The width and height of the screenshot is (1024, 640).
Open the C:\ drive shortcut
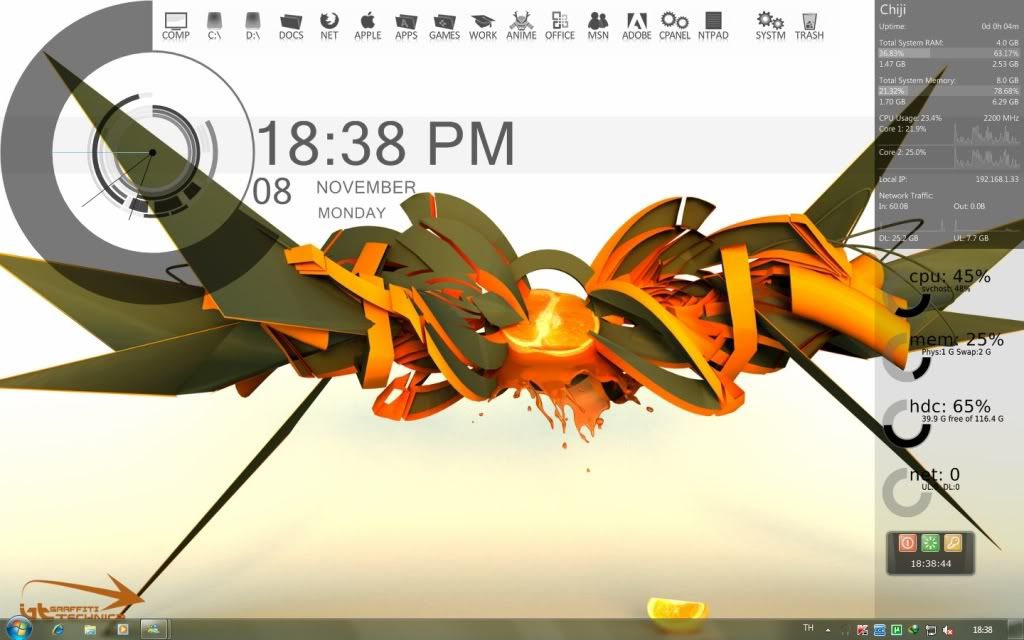214,26
